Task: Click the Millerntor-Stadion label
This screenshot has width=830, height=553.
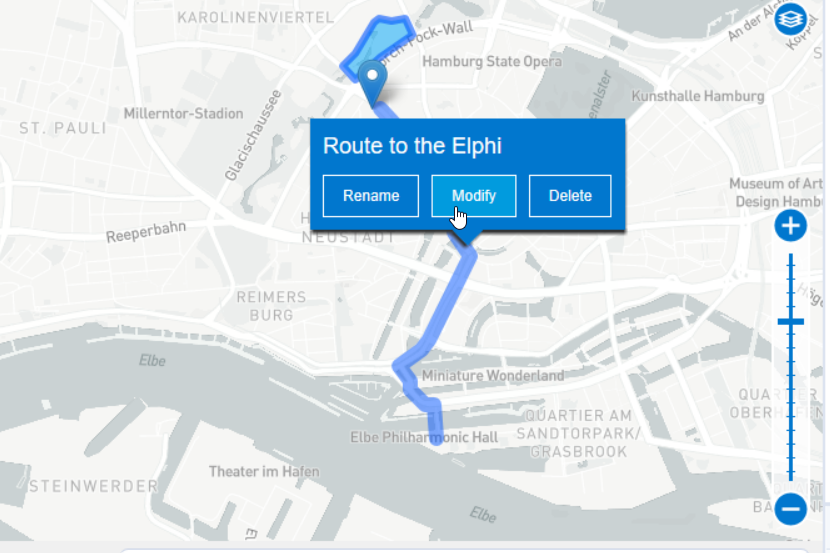Action: 183,113
